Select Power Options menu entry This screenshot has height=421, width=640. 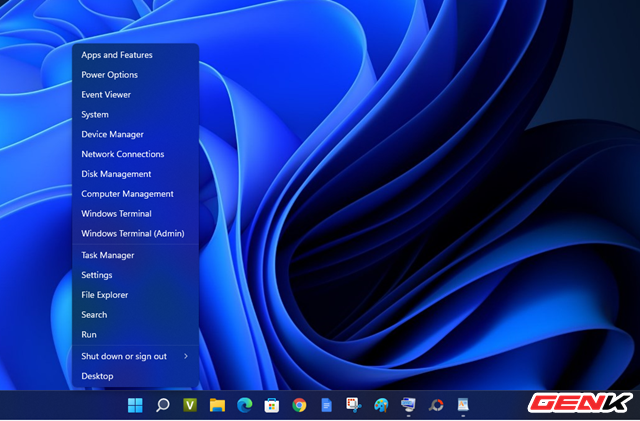(x=136, y=75)
